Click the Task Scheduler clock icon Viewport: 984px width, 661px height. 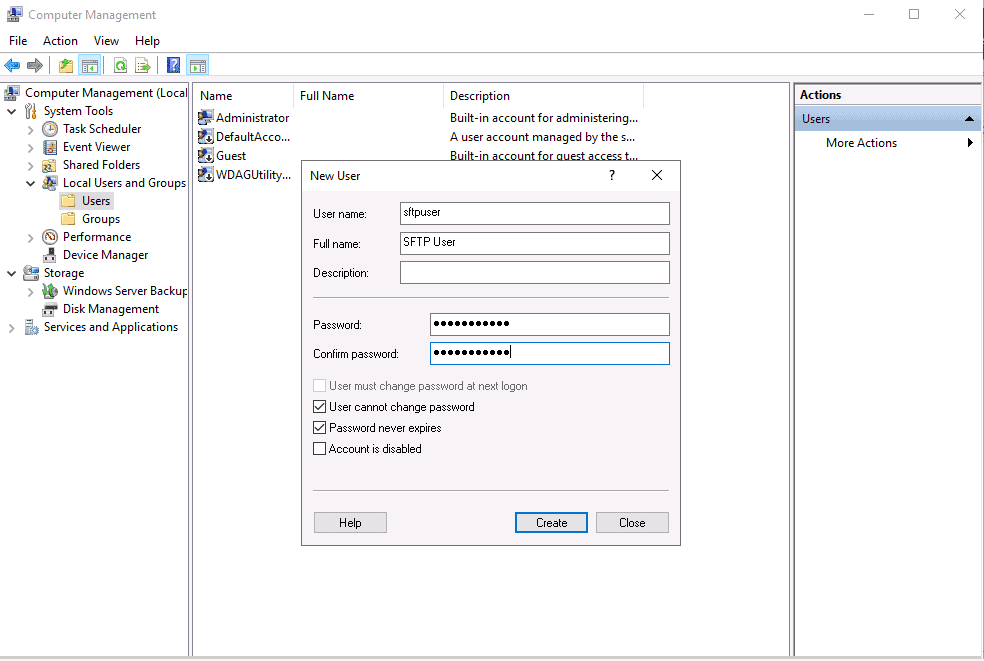(x=50, y=129)
